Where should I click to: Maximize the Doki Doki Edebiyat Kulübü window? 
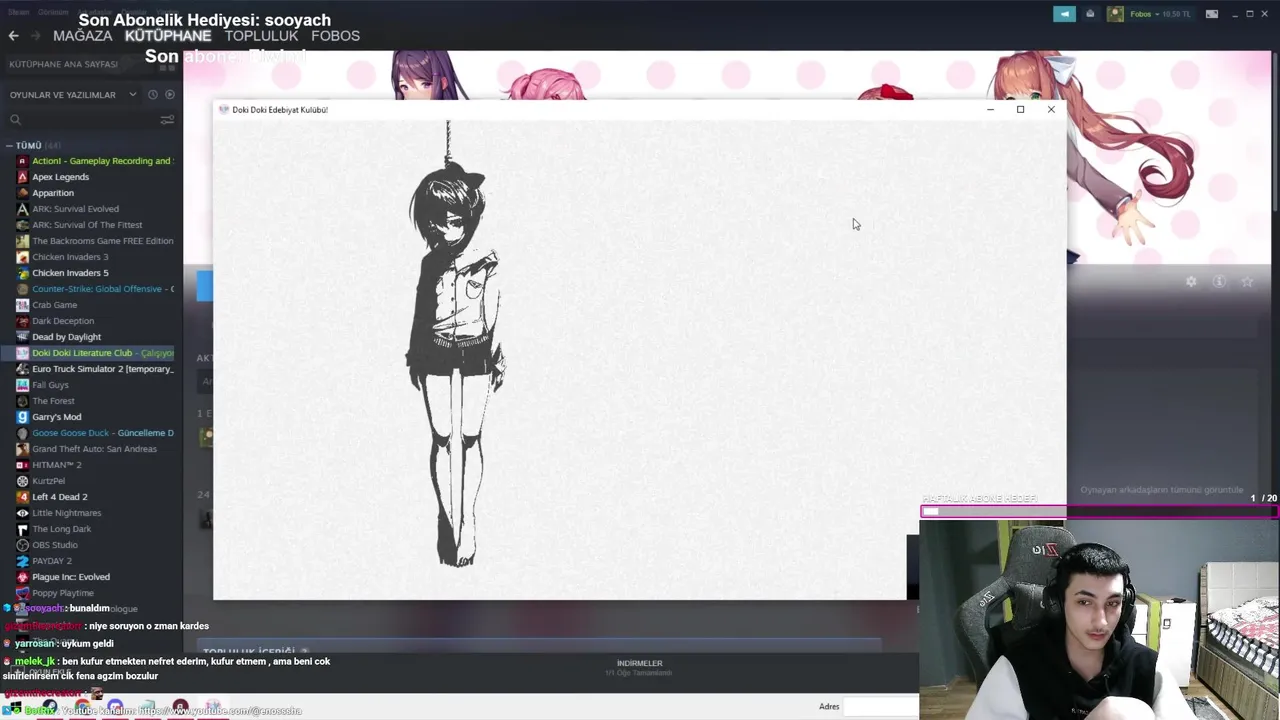point(1020,110)
